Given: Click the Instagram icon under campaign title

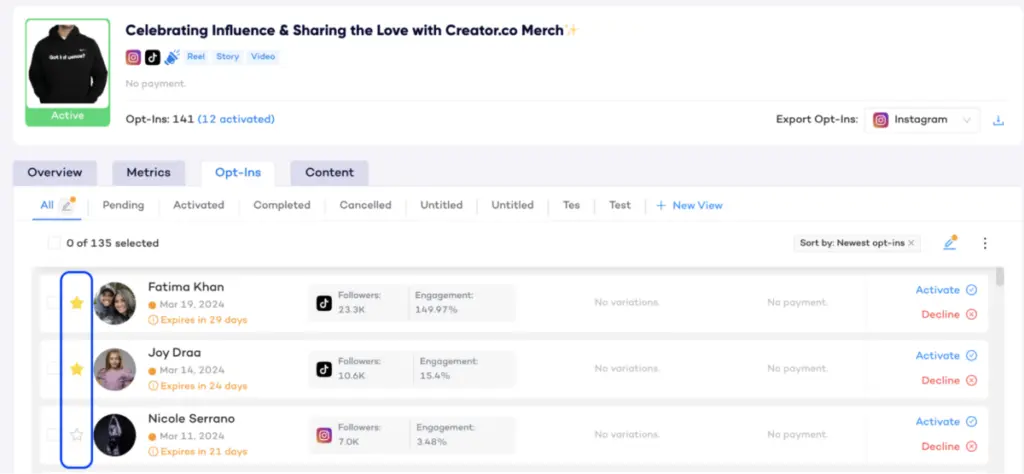Looking at the screenshot, I should click(133, 57).
